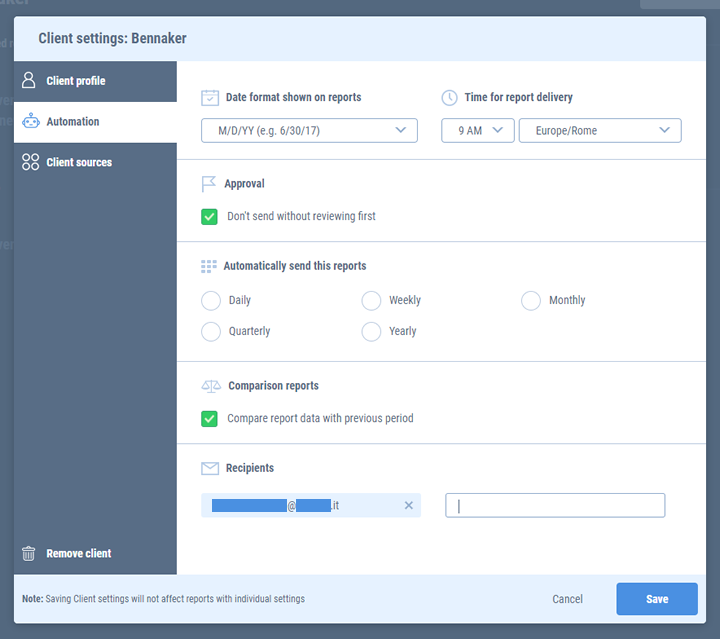Click the Approval heading
720x639 pixels.
[x=244, y=184]
